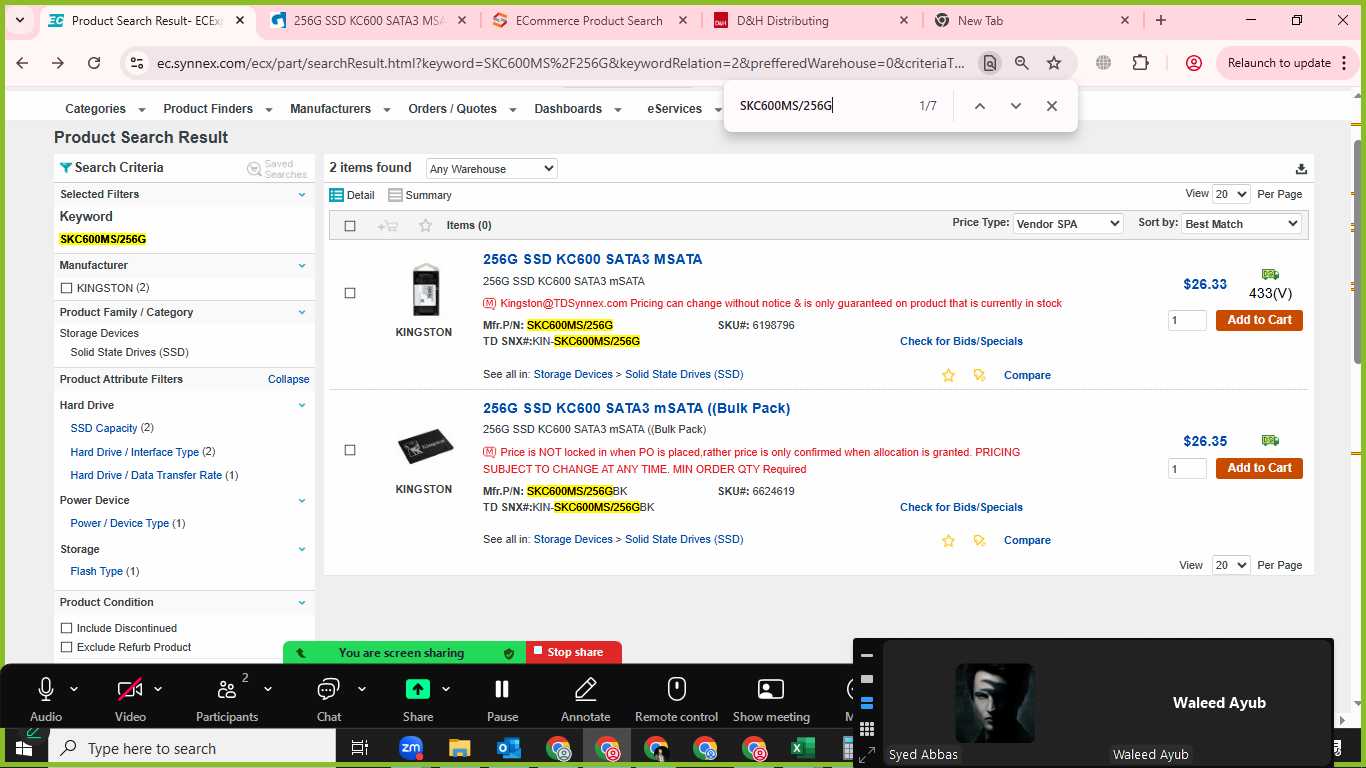Viewport: 1366px width, 768px height.
Task: Open Outlook from Windows taskbar
Action: click(x=509, y=748)
